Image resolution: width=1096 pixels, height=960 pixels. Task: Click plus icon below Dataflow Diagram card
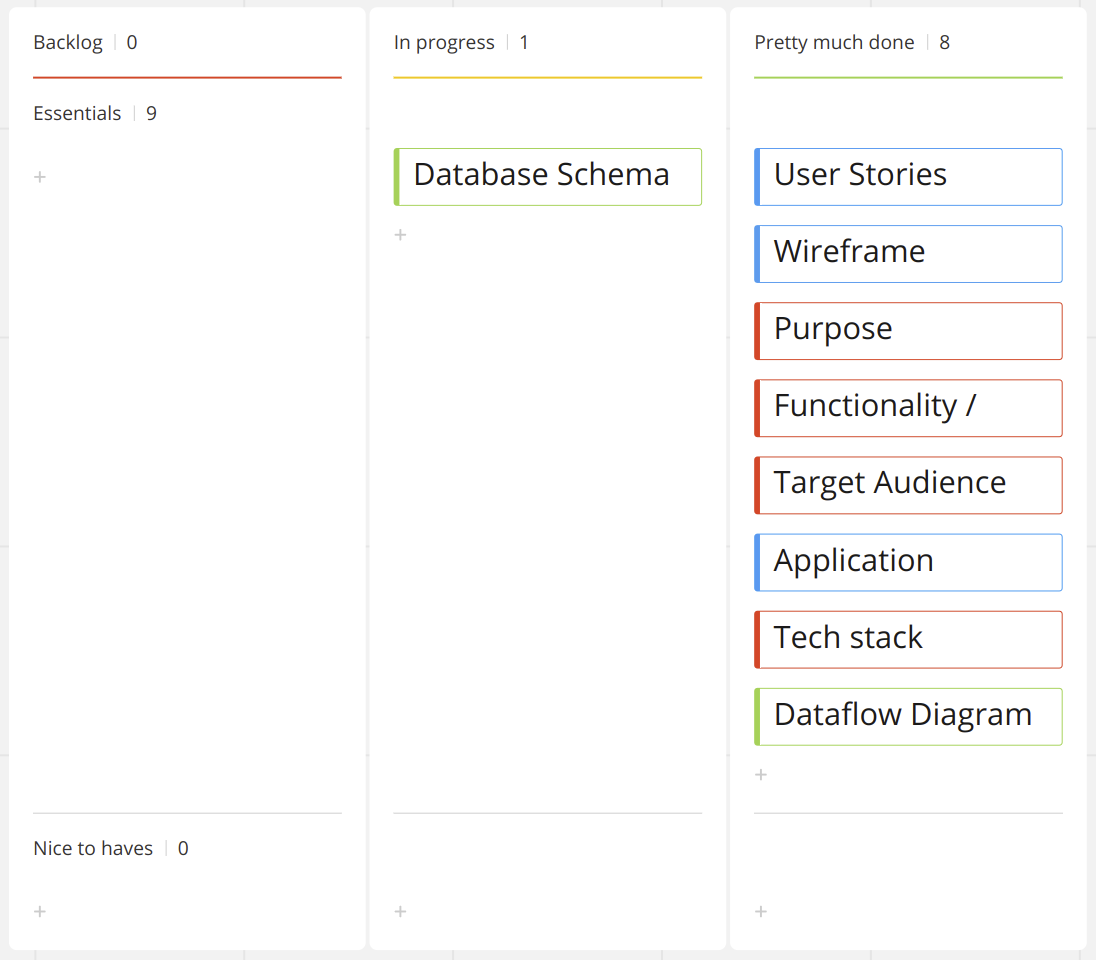(761, 775)
